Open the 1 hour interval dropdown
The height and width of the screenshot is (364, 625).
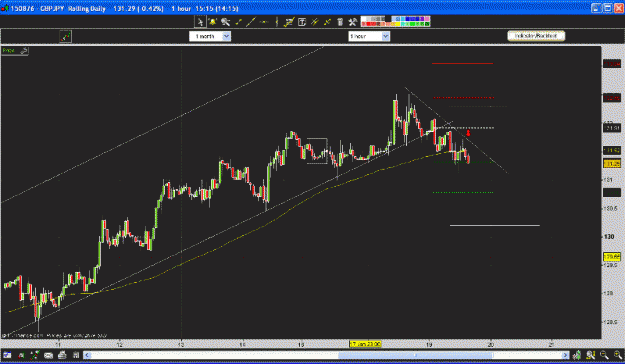pos(369,36)
